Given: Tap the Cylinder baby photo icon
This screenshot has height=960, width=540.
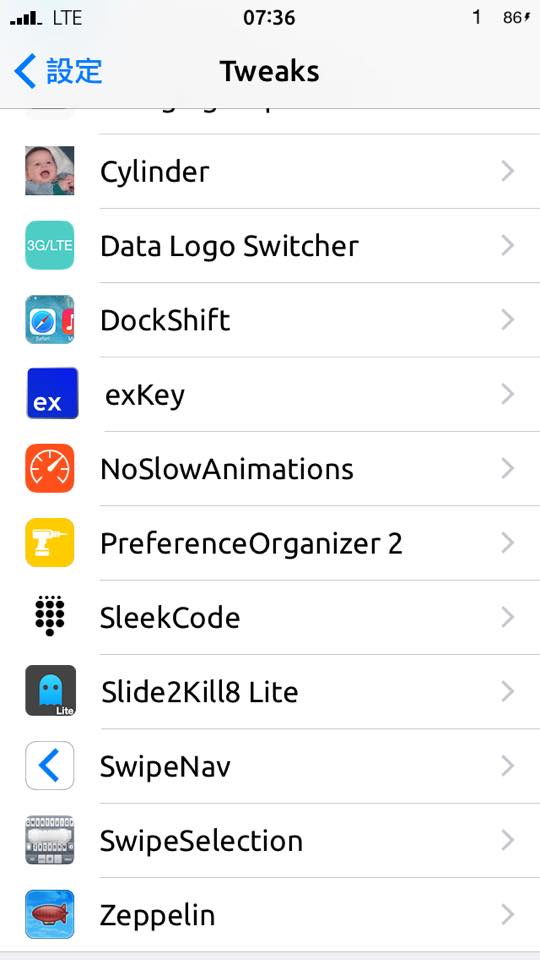Looking at the screenshot, I should (50, 171).
